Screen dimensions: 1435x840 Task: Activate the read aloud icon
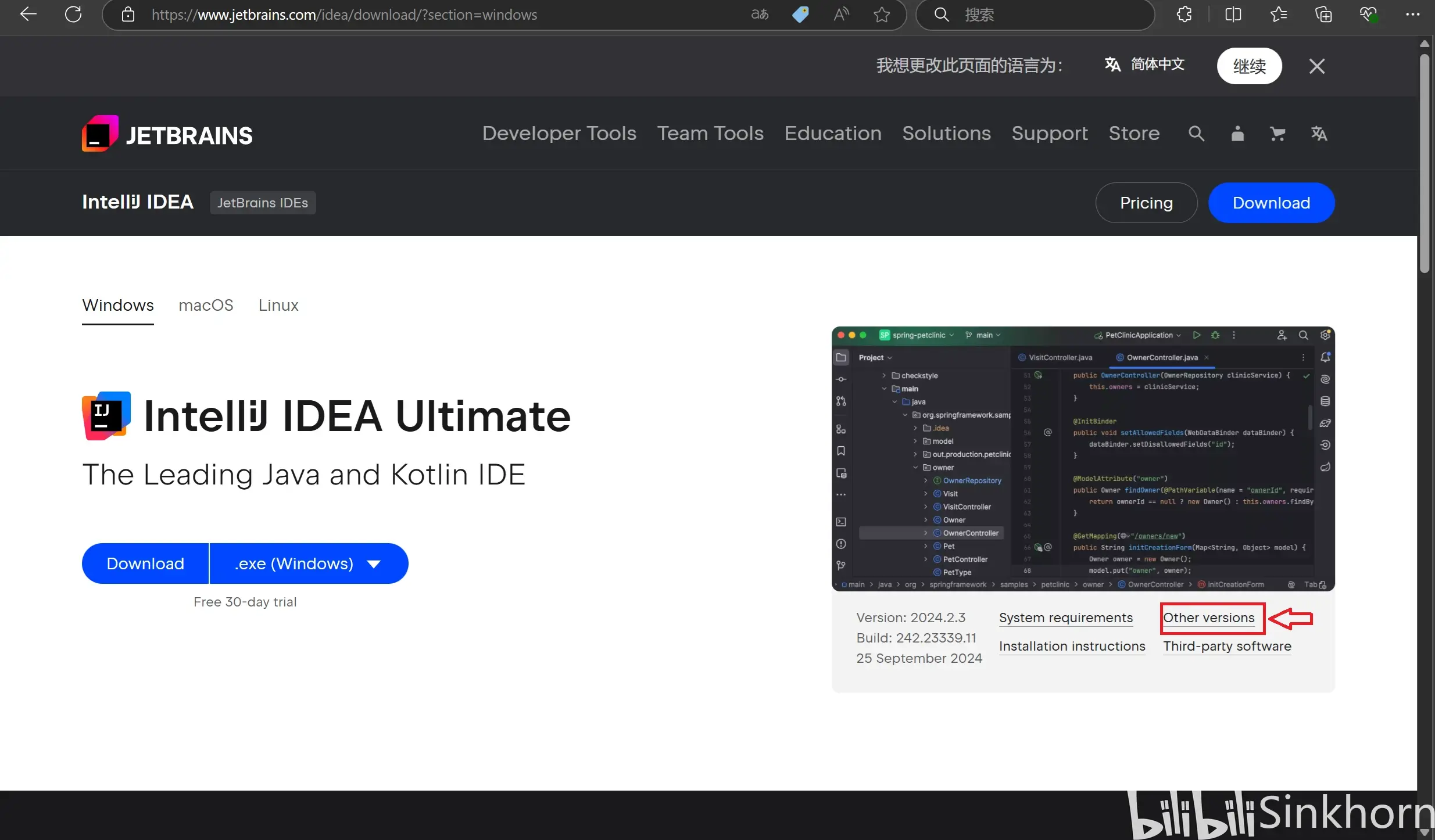point(841,15)
